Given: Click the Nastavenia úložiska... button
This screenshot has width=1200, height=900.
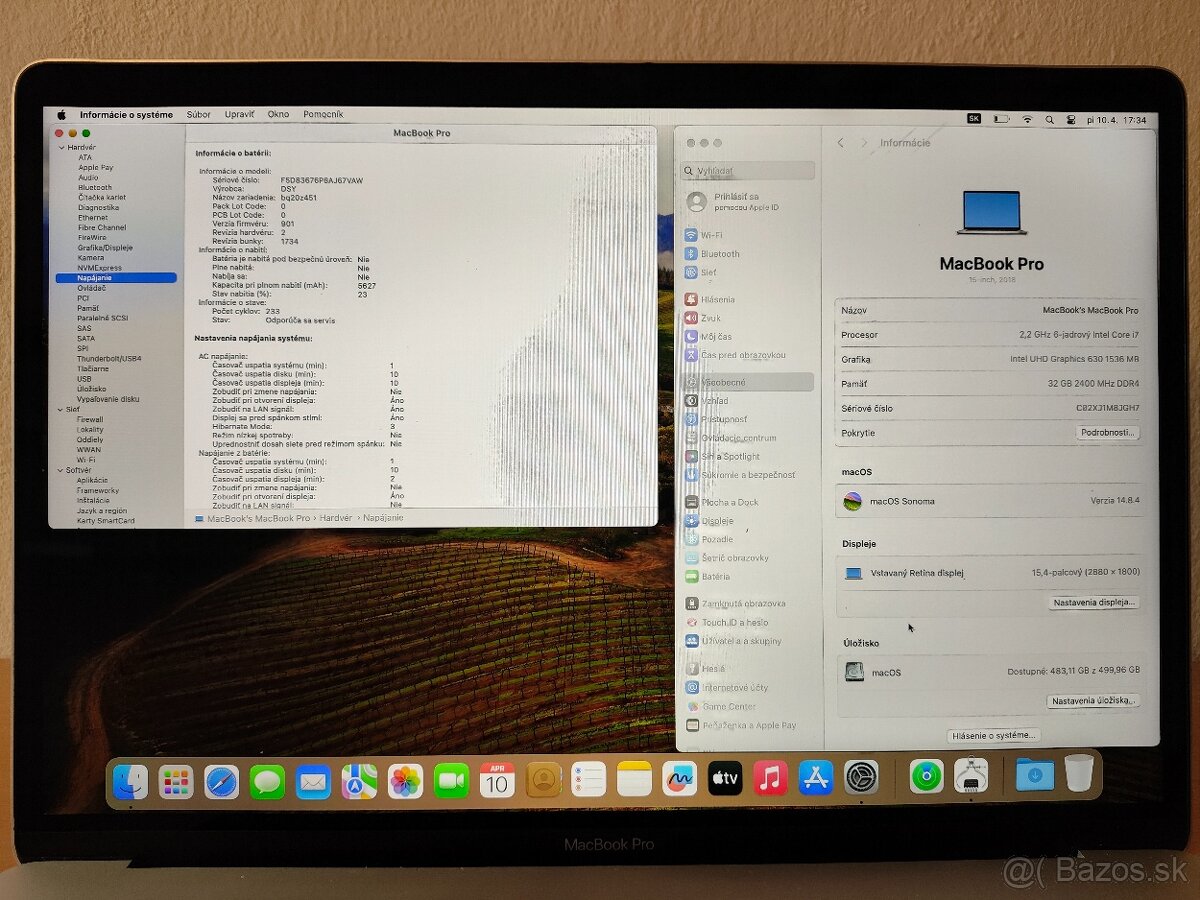Looking at the screenshot, I should pyautogui.click(x=1093, y=701).
